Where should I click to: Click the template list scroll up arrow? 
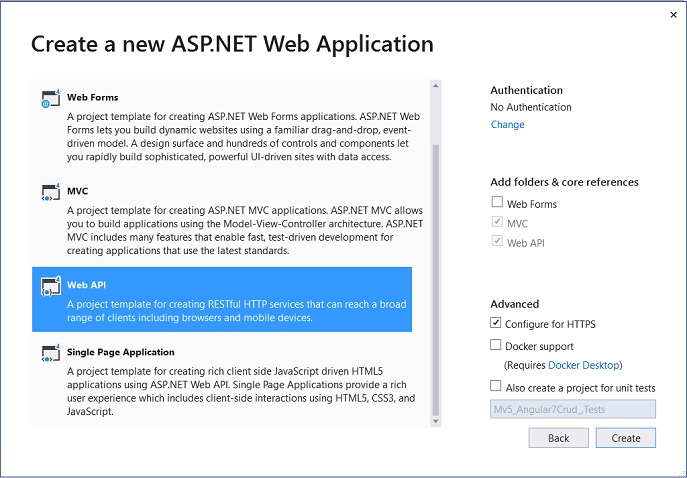436,86
